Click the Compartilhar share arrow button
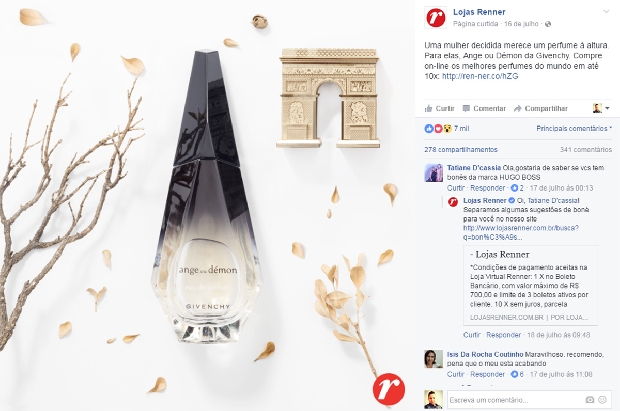This screenshot has width=620, height=411. [541, 108]
